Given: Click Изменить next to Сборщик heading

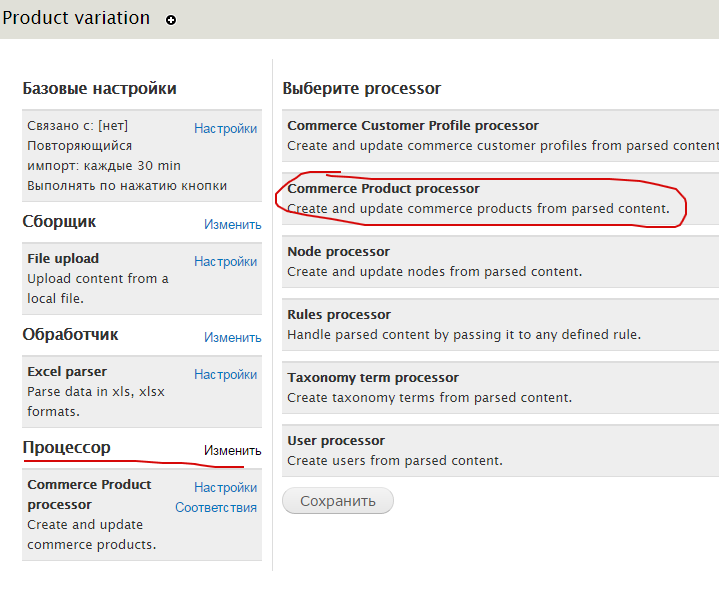Looking at the screenshot, I should pyautogui.click(x=232, y=224).
